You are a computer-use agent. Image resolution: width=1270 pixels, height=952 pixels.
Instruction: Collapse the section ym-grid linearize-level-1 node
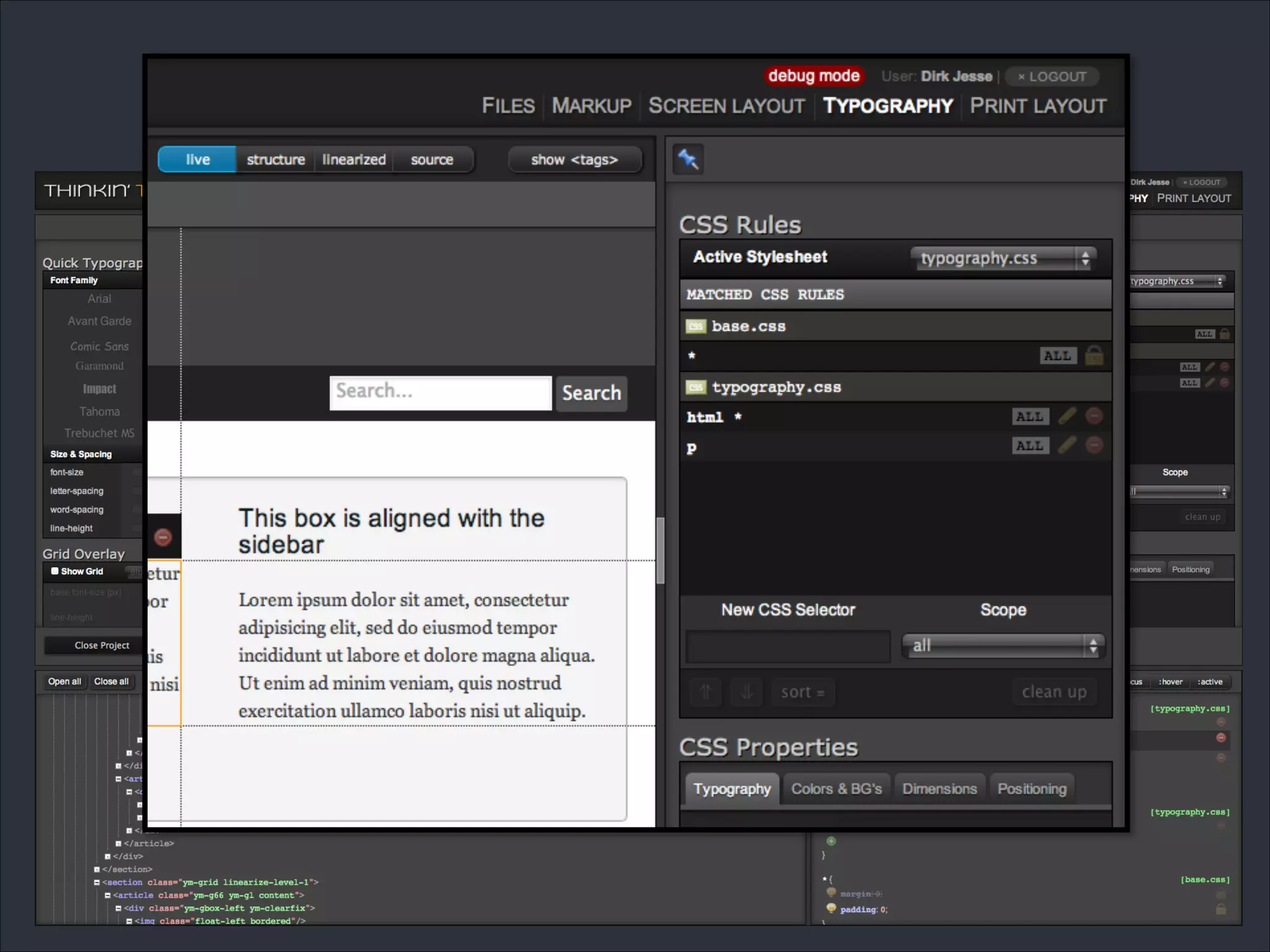point(97,882)
